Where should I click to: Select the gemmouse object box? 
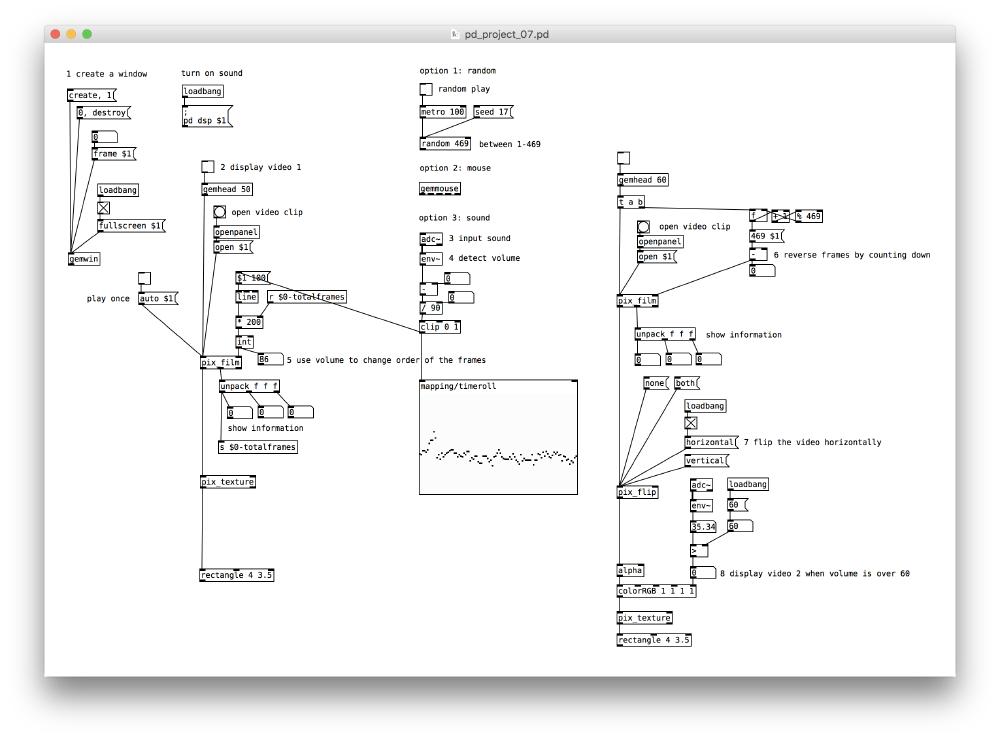(440, 188)
